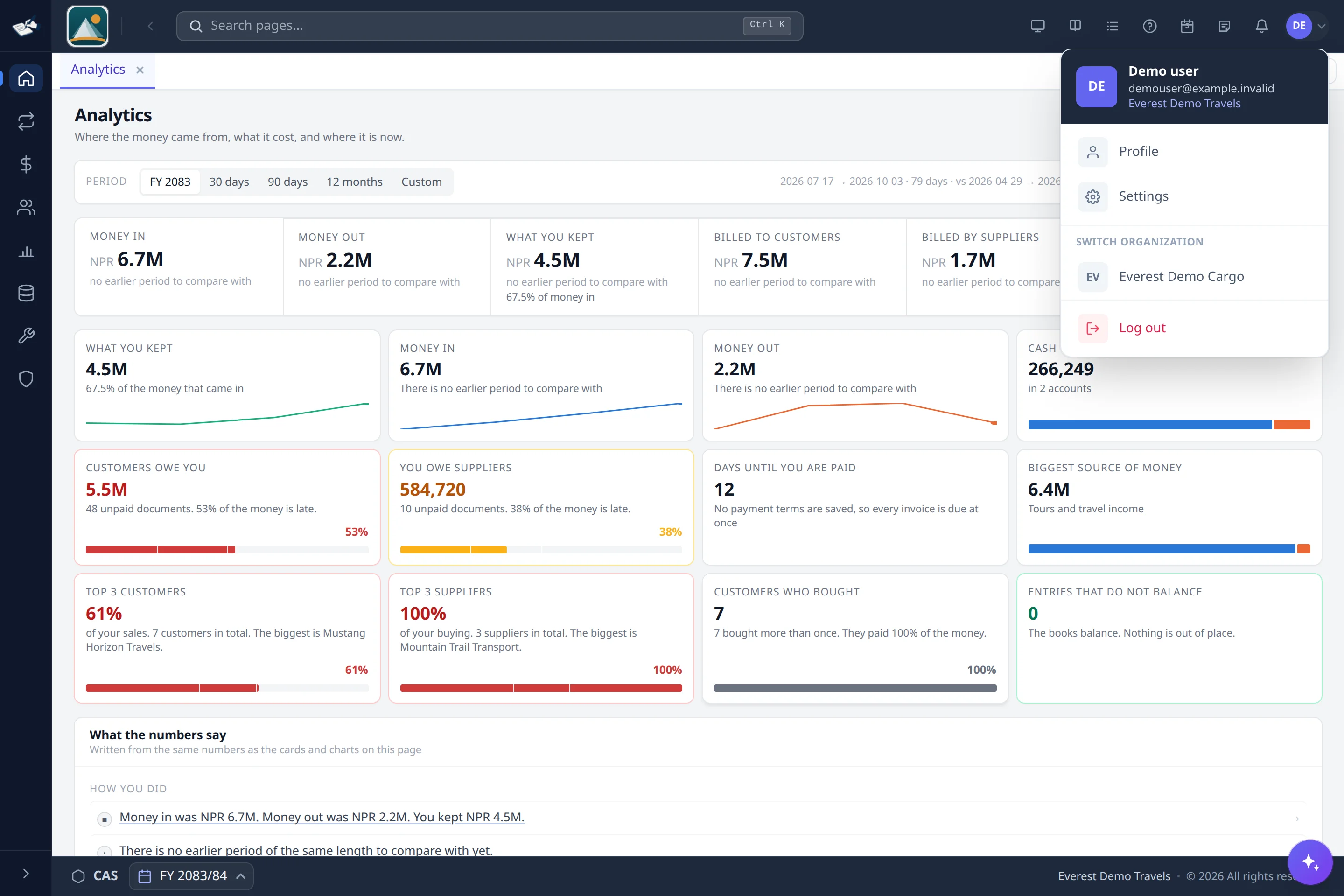
Task: Open the notes icon in top bar
Action: tap(1224, 26)
